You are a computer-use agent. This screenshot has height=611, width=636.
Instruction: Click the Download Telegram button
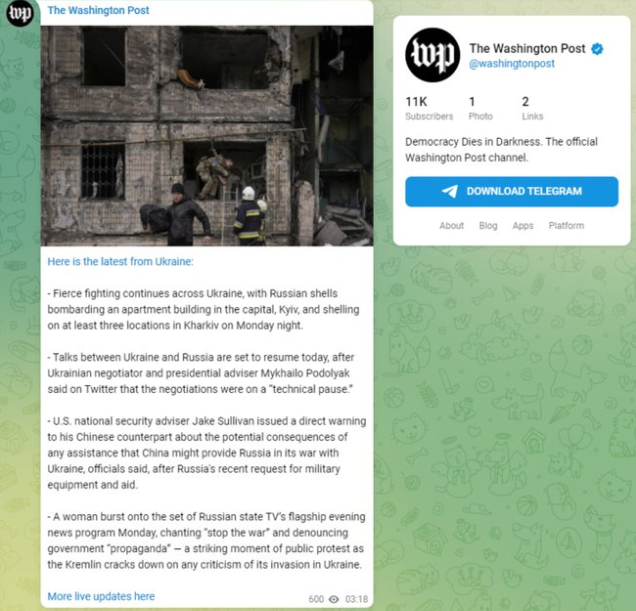[511, 191]
